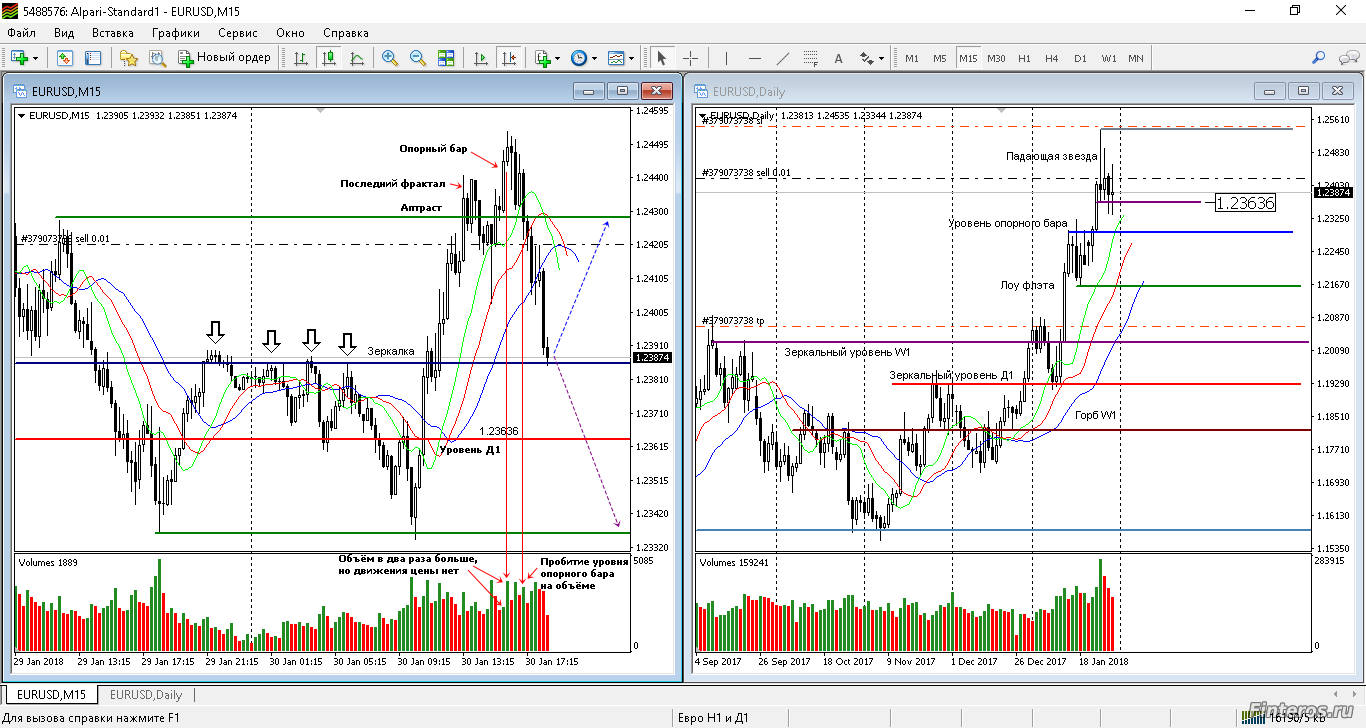Image resolution: width=1366 pixels, height=728 pixels.
Task: Zoom out on the chart
Action: [418, 58]
